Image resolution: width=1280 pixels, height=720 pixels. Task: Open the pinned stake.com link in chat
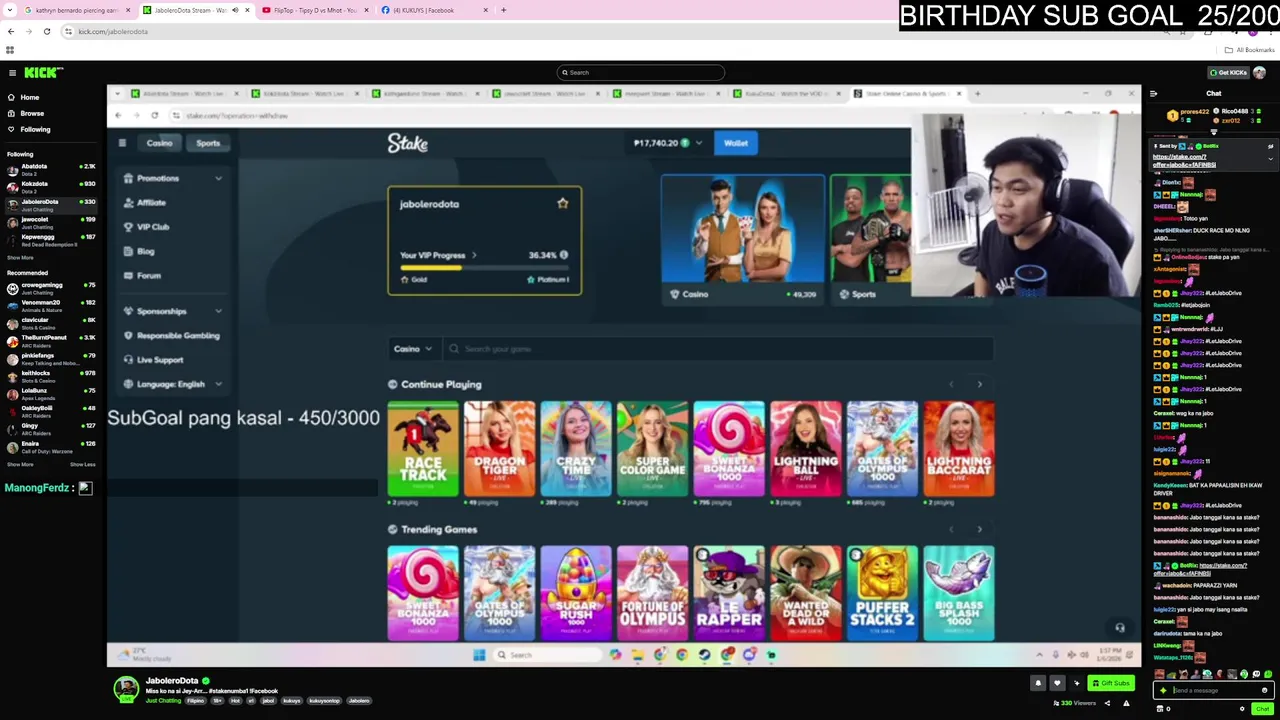(1184, 160)
